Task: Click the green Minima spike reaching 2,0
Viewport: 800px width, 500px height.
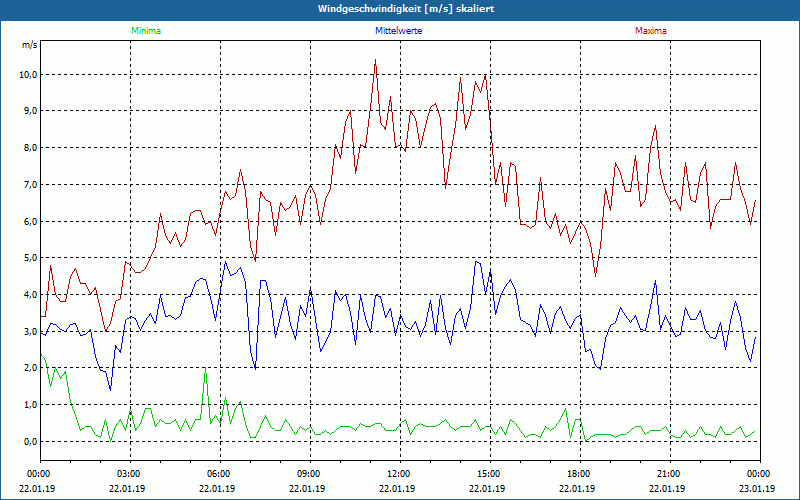Action: pyautogui.click(x=205, y=368)
